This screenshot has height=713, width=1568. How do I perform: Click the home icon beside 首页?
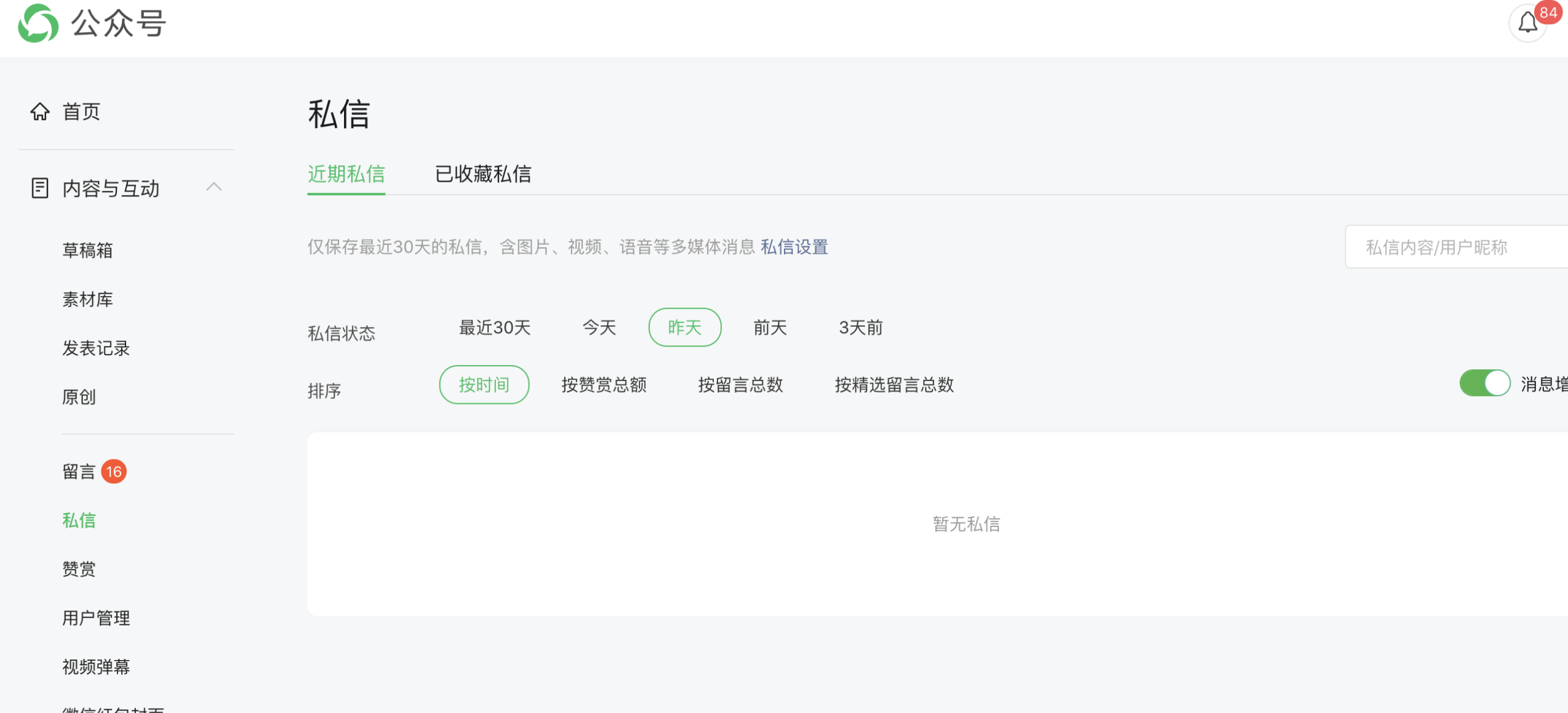click(40, 111)
